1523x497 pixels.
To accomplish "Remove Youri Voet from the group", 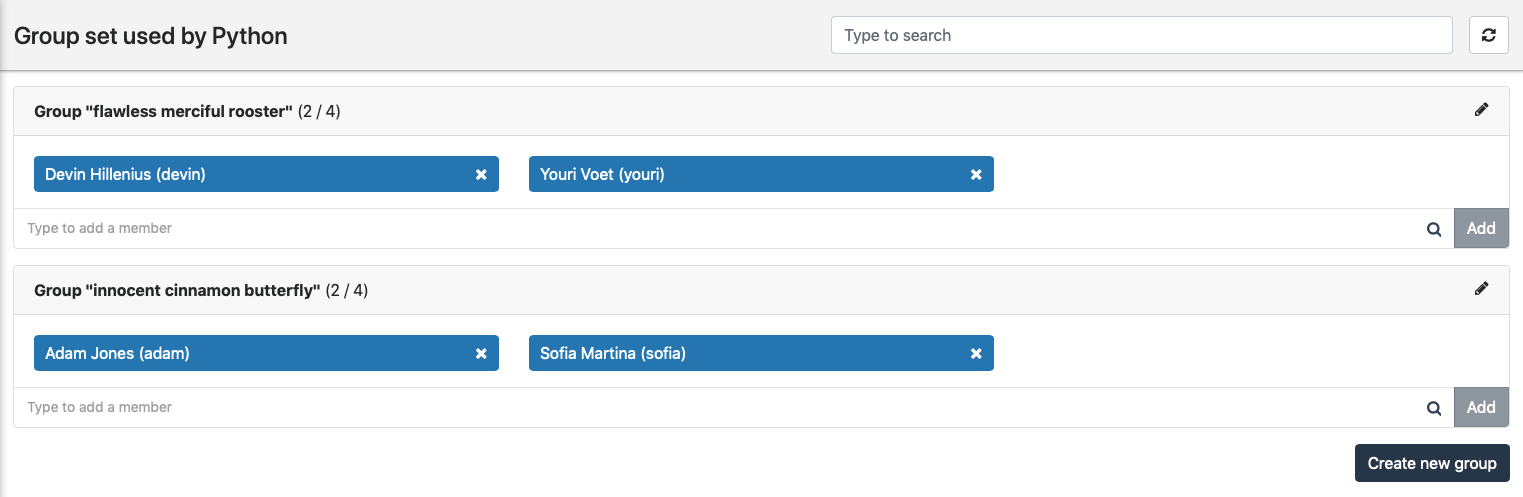I will pyautogui.click(x=976, y=174).
